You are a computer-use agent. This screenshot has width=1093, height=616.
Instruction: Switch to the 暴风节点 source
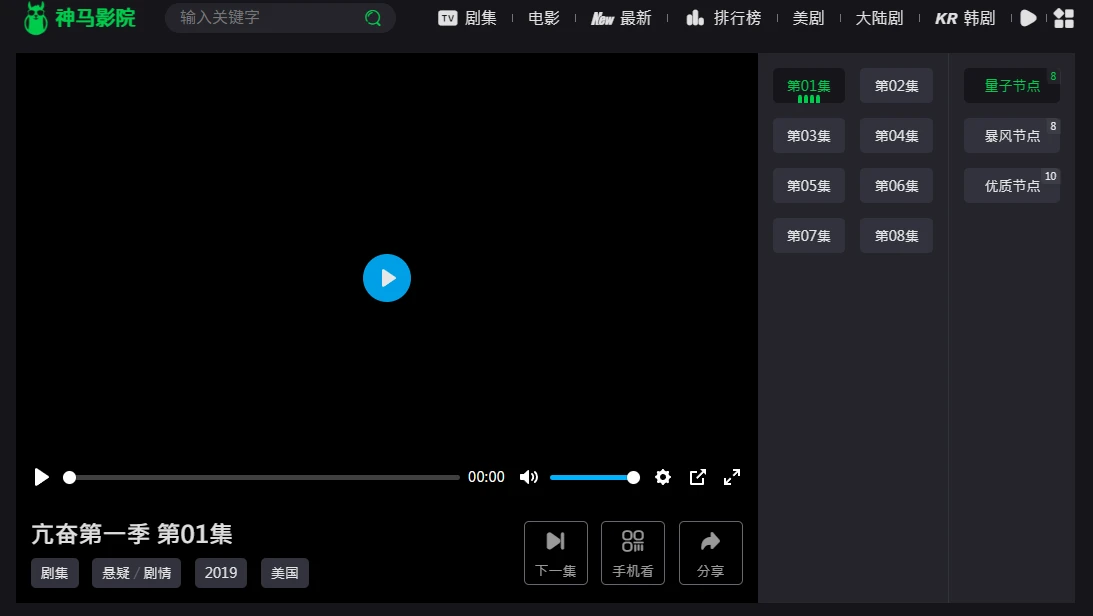1011,136
